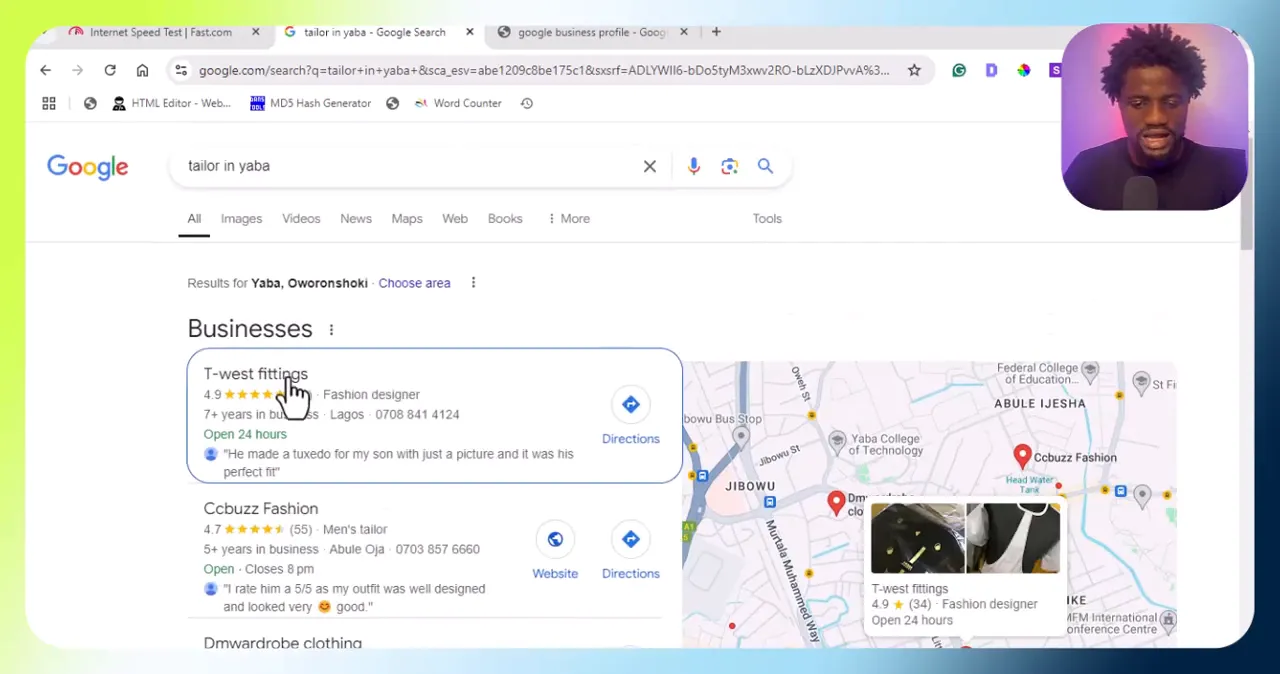The width and height of the screenshot is (1280, 674).
Task: Open the News results tab
Action: click(356, 218)
